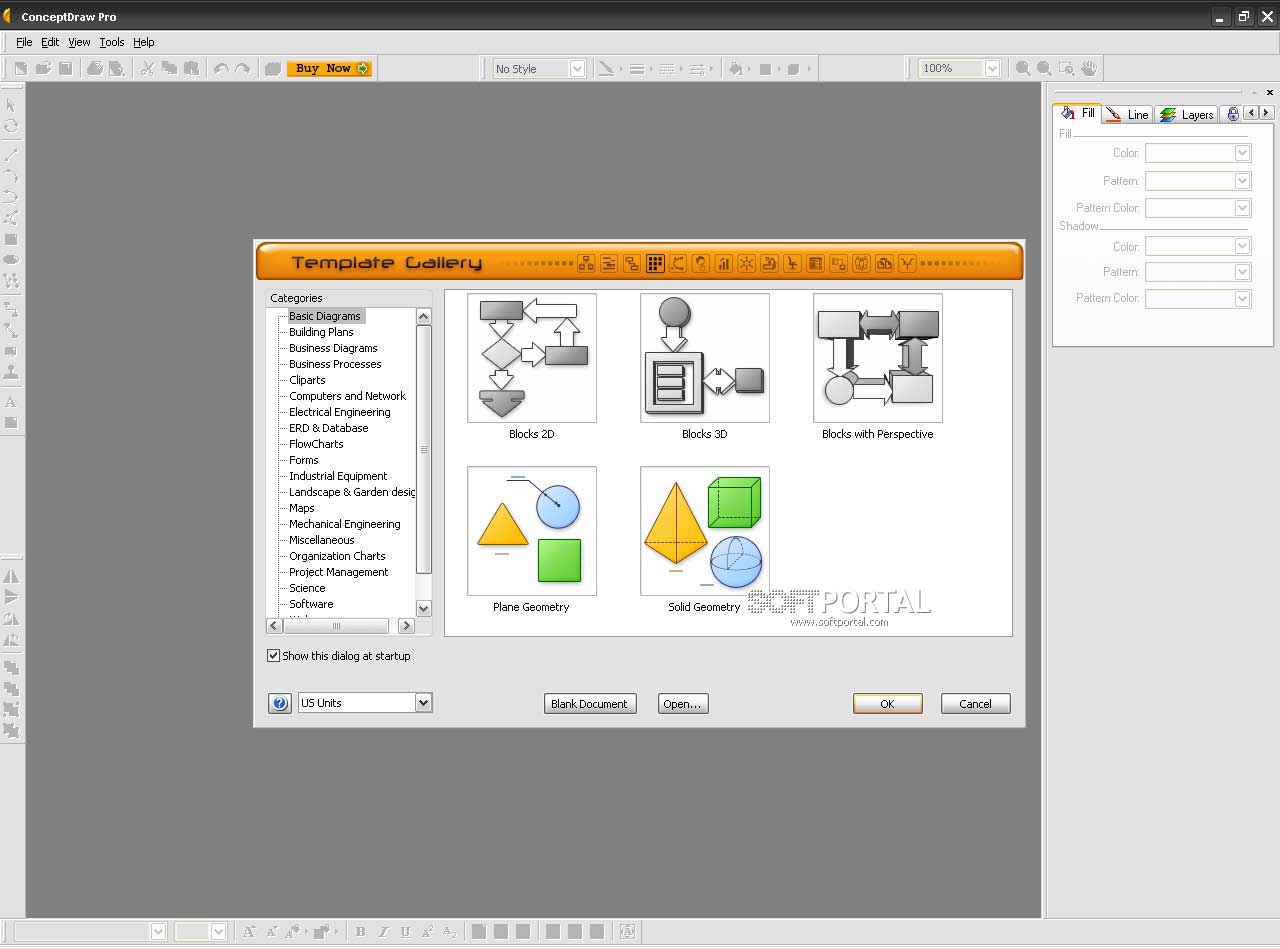
Task: Confirm with the OK button
Action: pos(887,704)
